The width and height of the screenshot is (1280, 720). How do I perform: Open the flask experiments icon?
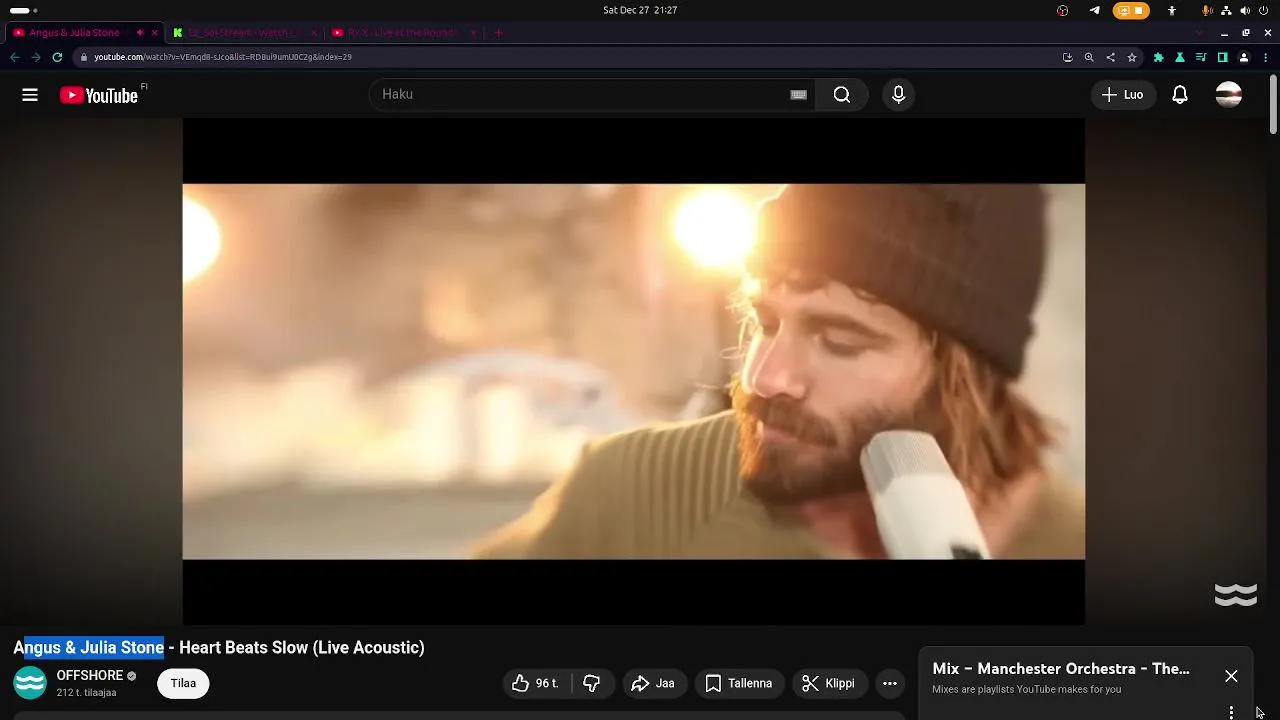[x=1180, y=57]
